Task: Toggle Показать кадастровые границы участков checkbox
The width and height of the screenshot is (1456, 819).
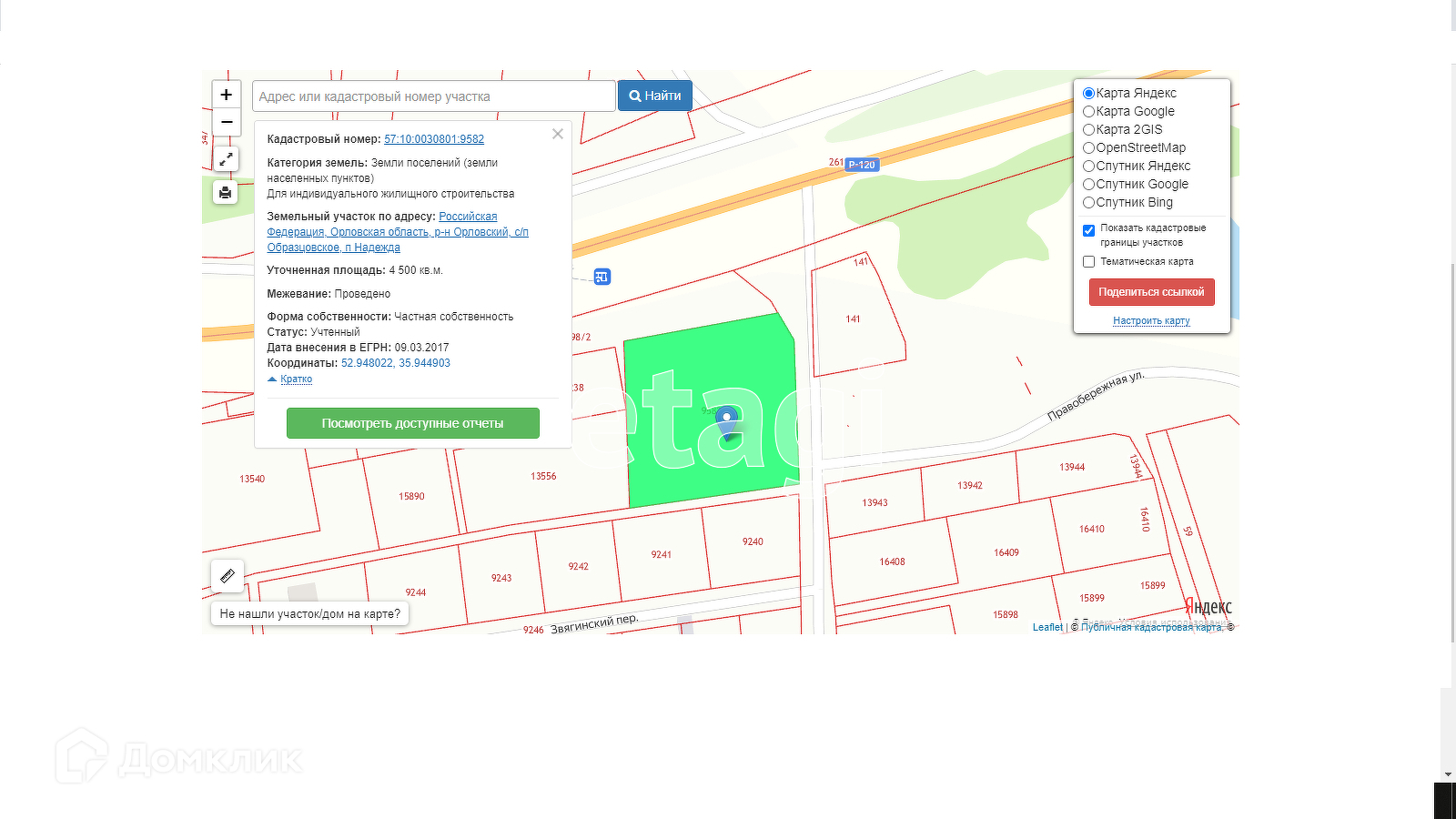Action: 1088,230
